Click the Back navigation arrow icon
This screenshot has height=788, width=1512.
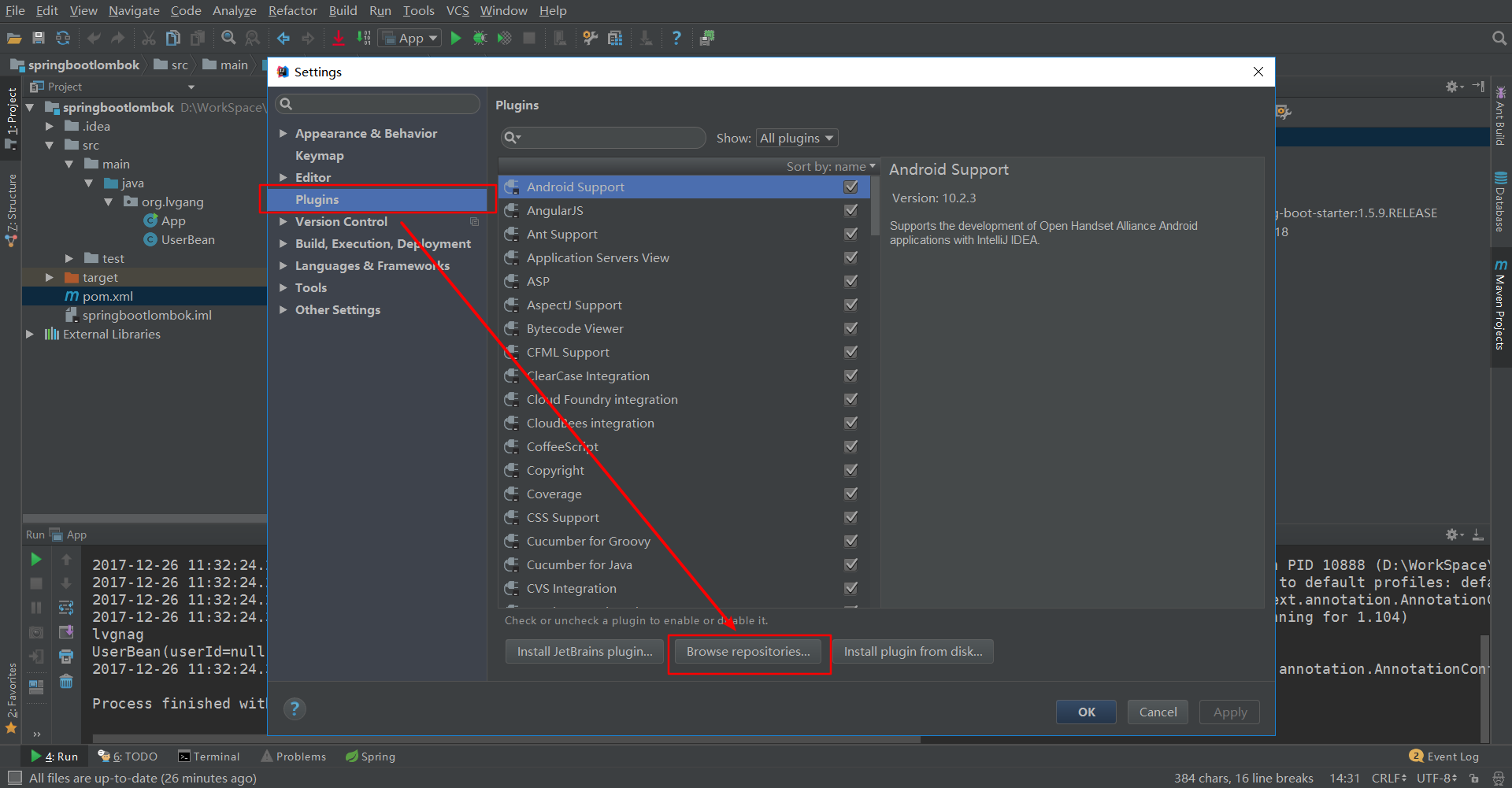(283, 38)
